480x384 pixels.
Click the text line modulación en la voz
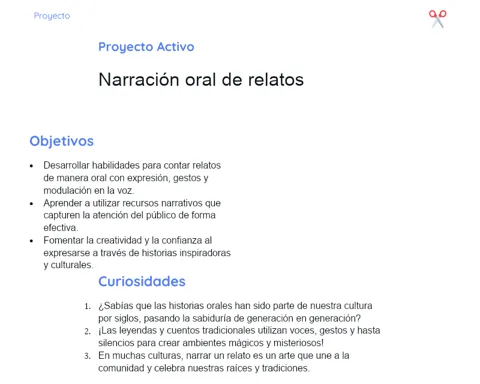(x=89, y=190)
